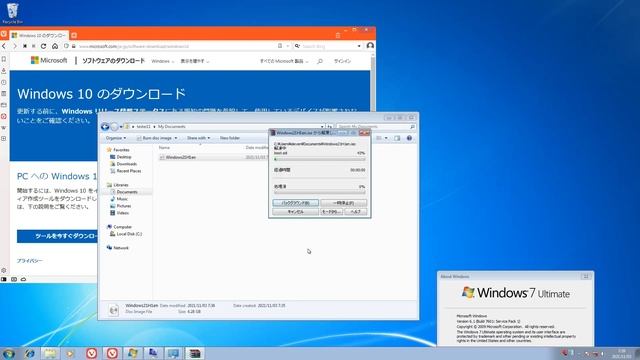Click 一時停止 button in extraction dialog

[x=343, y=203]
